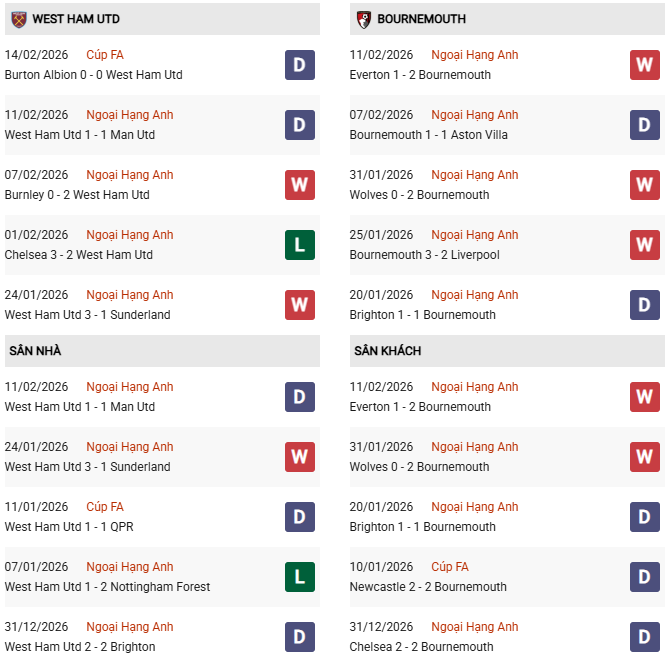This screenshot has width=666, height=661.
Task: Open the West Ham Utd 2-2 Brighton result
Action: 80,647
